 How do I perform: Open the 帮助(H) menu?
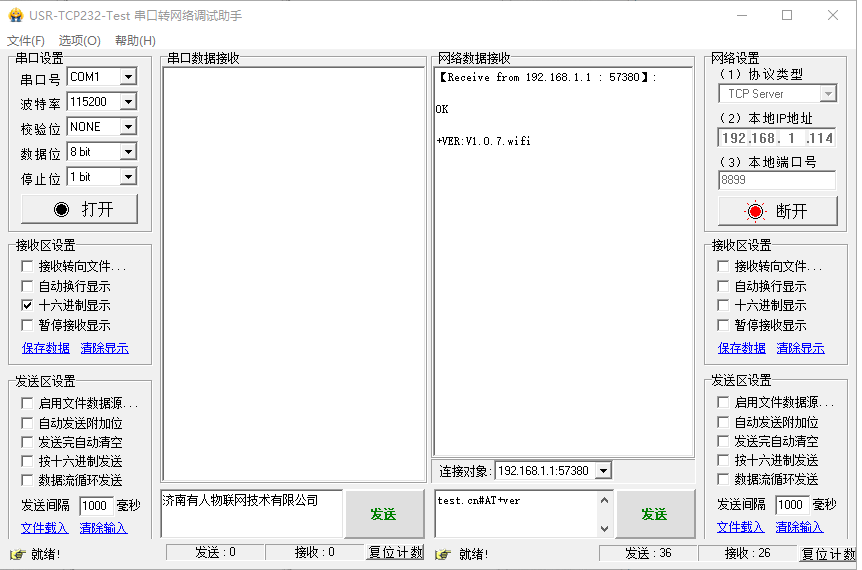[135, 41]
